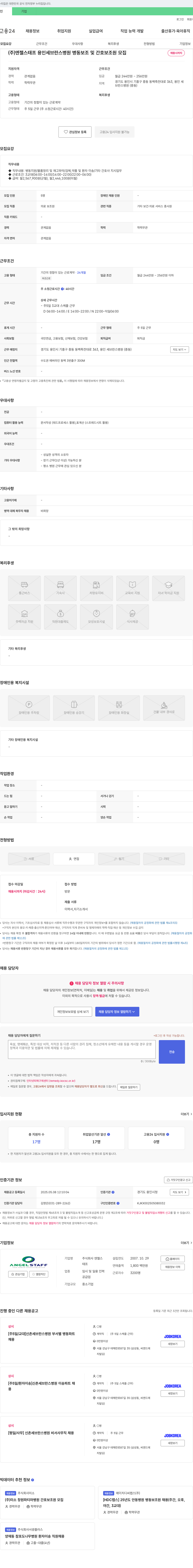Click the Angel Staff company logo
The width and height of the screenshot is (193, 1568).
(x=29, y=1262)
